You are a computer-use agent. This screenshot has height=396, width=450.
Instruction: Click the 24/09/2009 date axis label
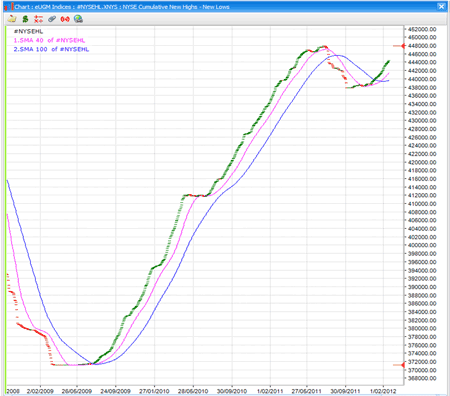(116, 391)
